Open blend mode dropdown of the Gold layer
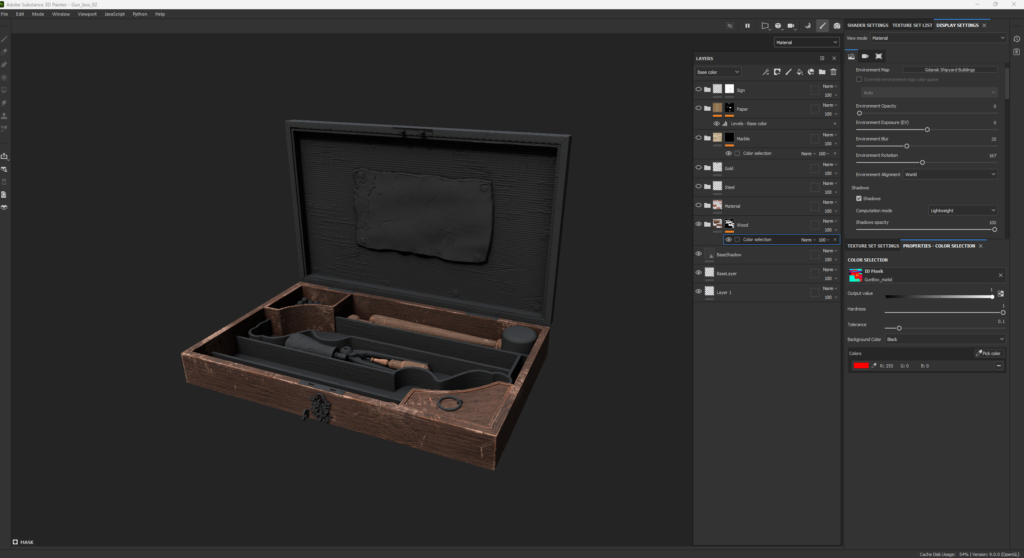This screenshot has height=558, width=1024. 829,165
